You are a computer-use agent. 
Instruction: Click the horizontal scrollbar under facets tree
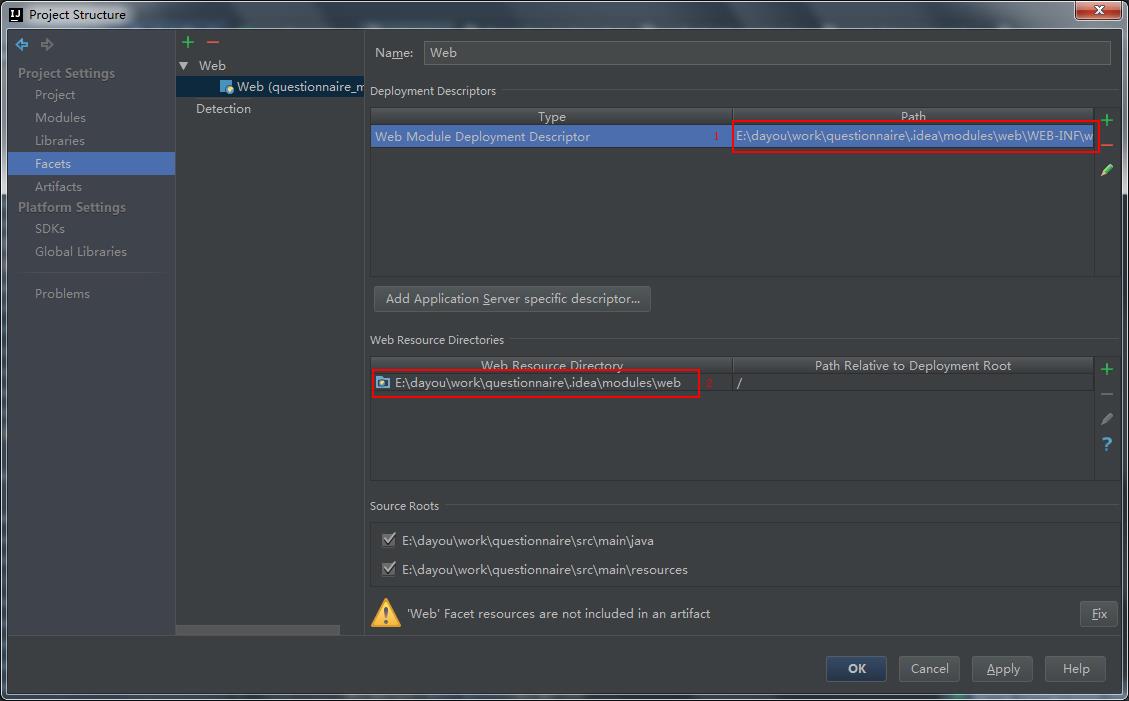[258, 630]
